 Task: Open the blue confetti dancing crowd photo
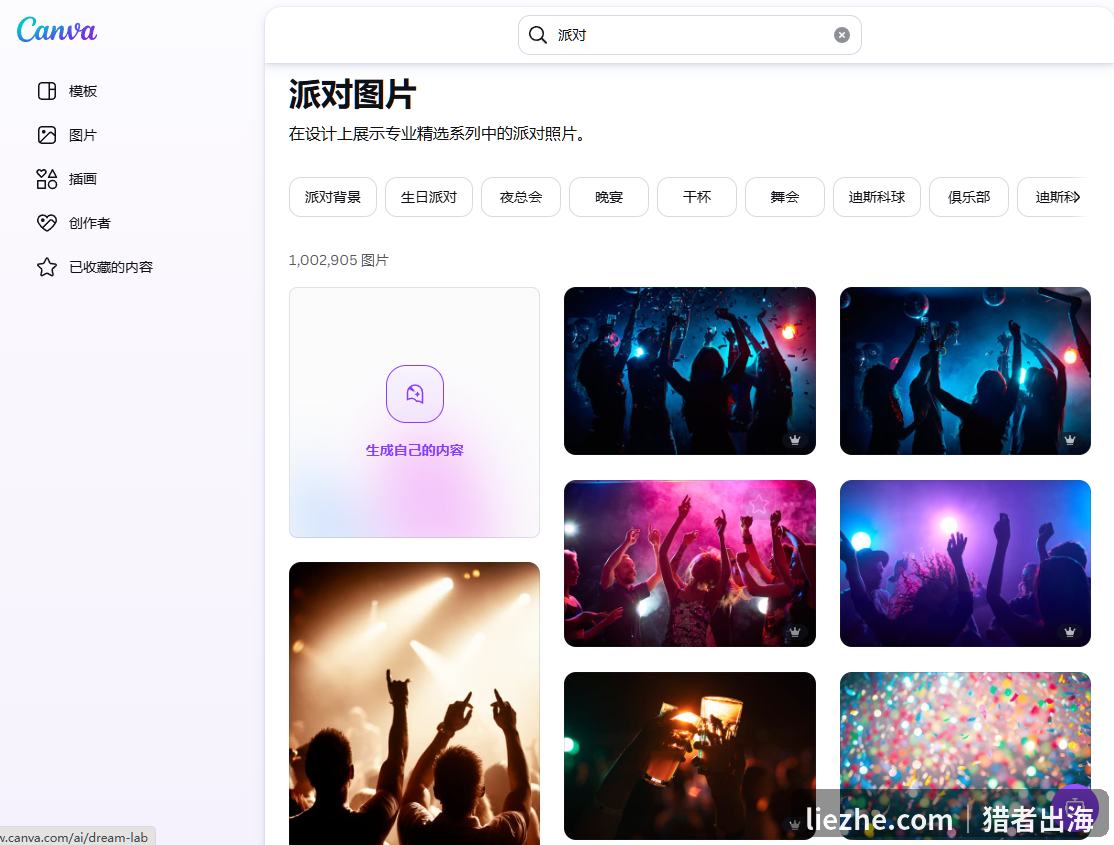point(690,371)
